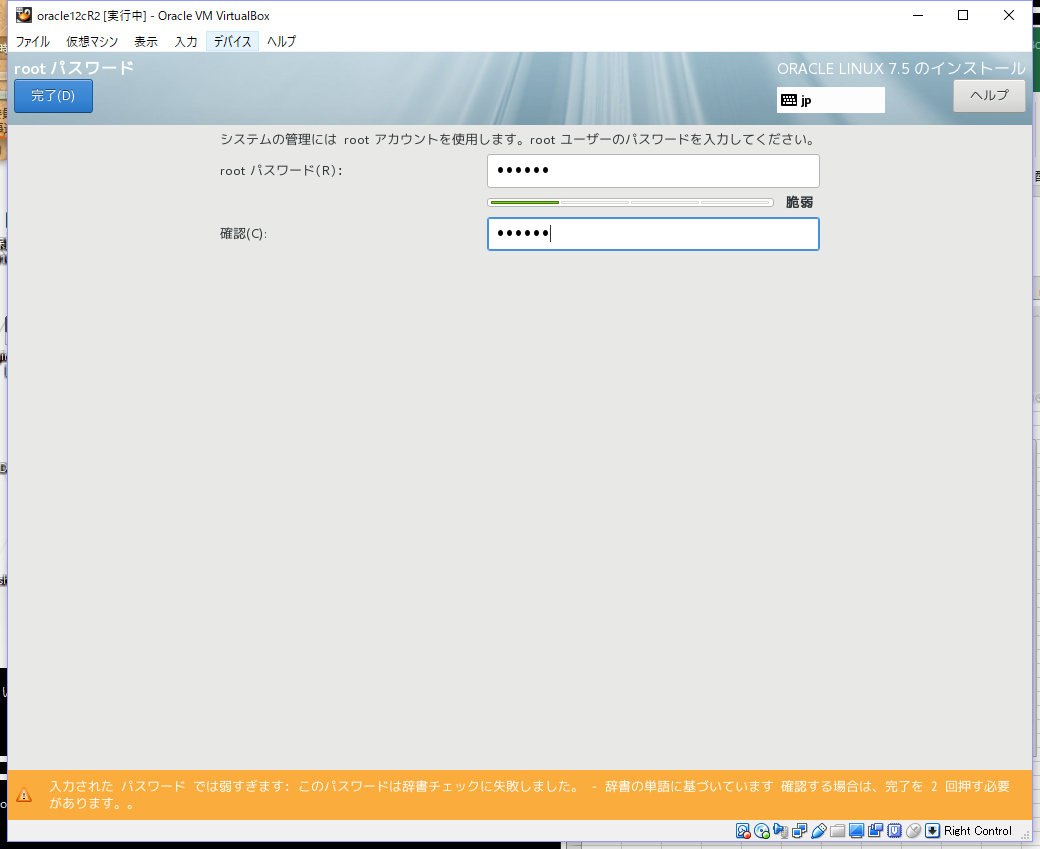Click the host key icon beside Right Control
The width and height of the screenshot is (1040, 849).
tap(932, 831)
